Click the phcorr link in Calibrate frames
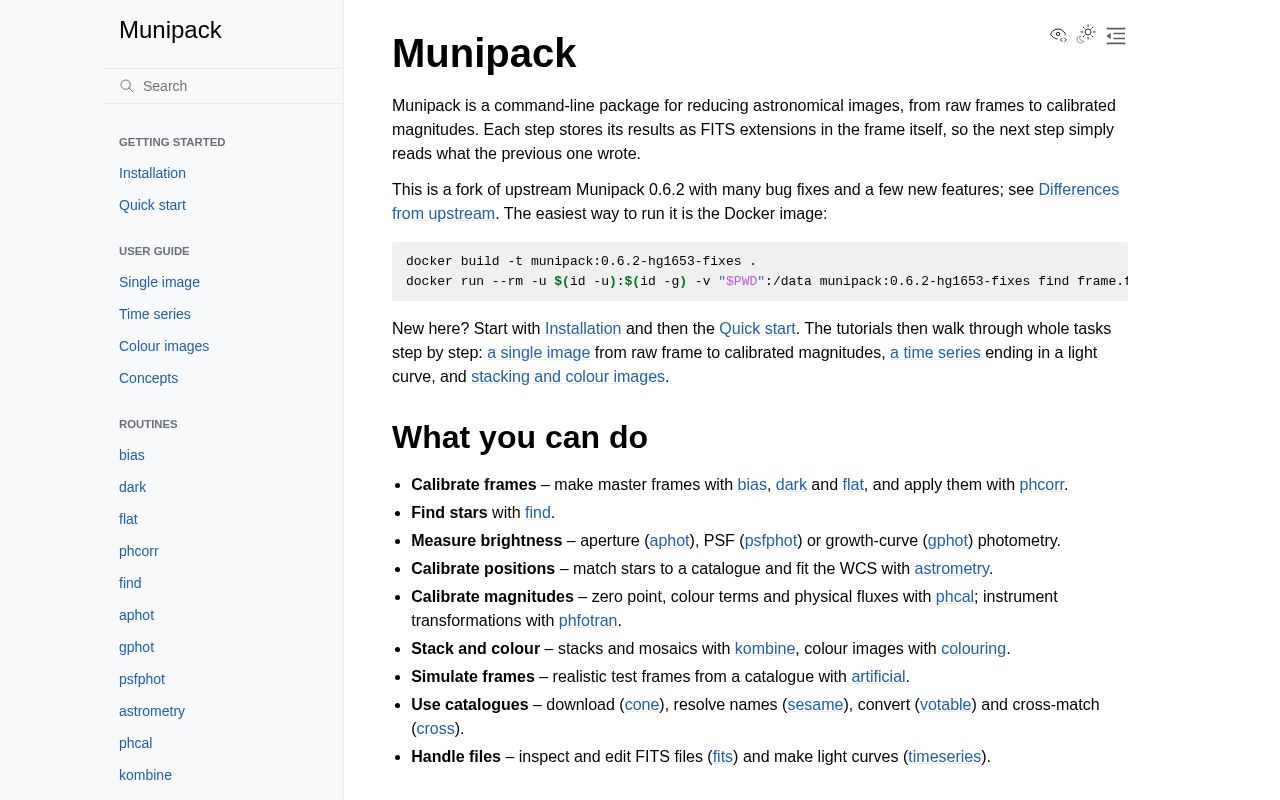Image resolution: width=1280 pixels, height=800 pixels. point(1042,485)
